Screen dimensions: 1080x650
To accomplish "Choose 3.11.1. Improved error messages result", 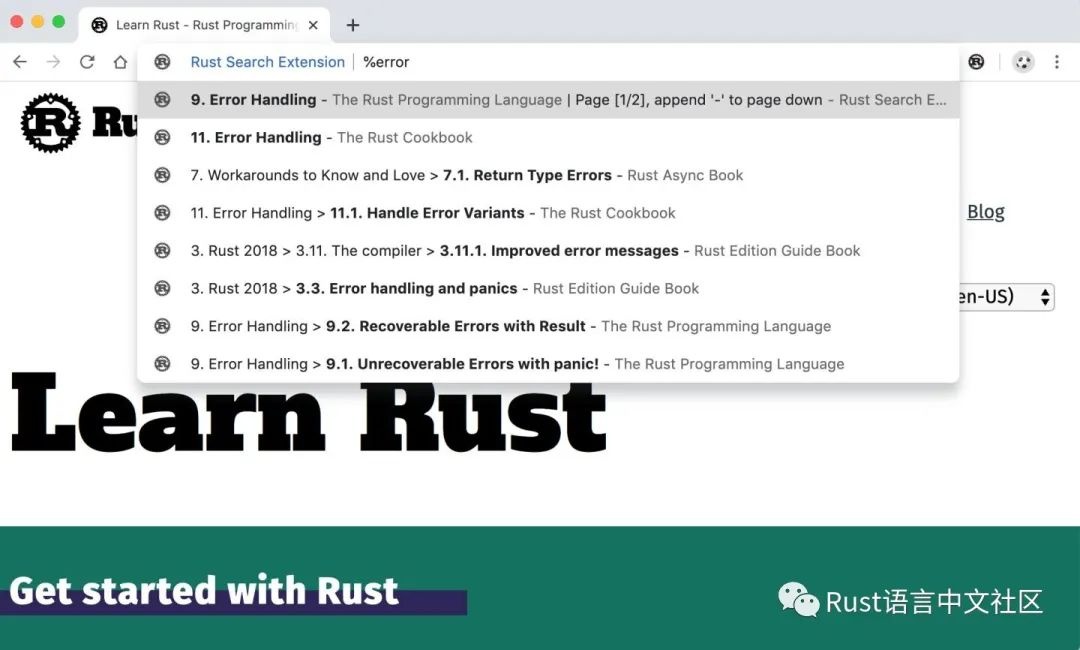I will coord(548,251).
